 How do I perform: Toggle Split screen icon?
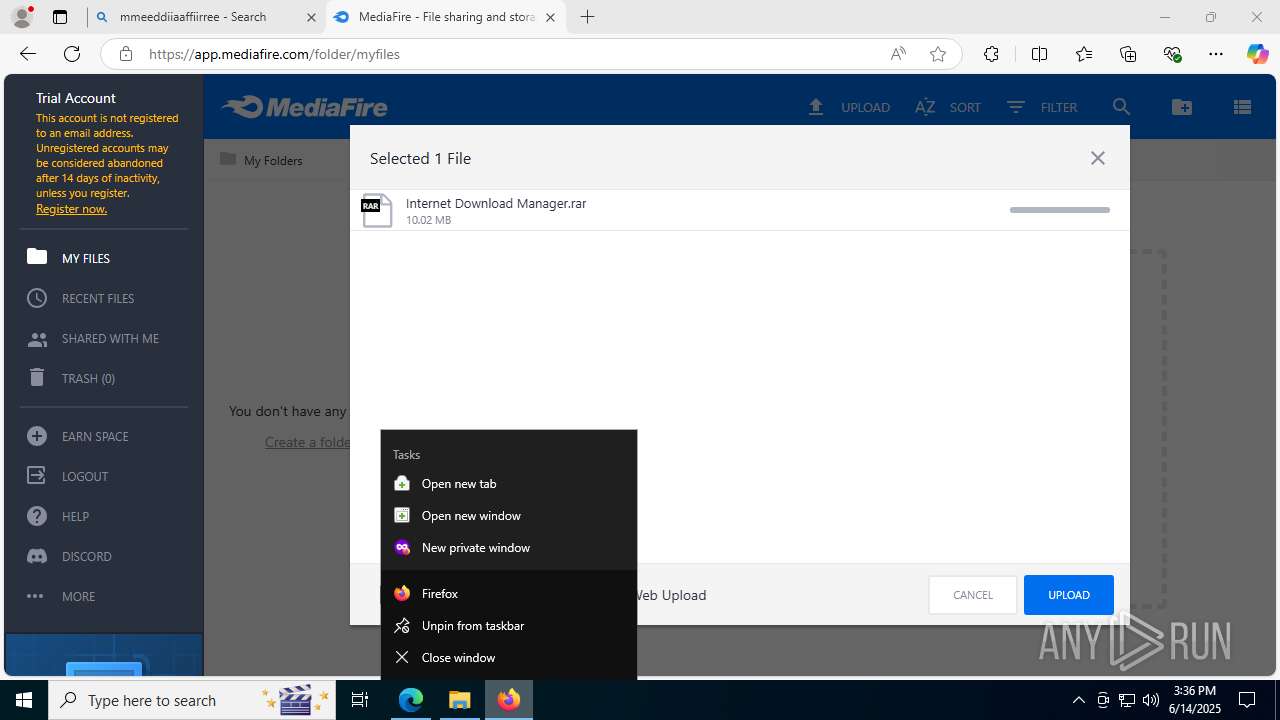point(1039,54)
